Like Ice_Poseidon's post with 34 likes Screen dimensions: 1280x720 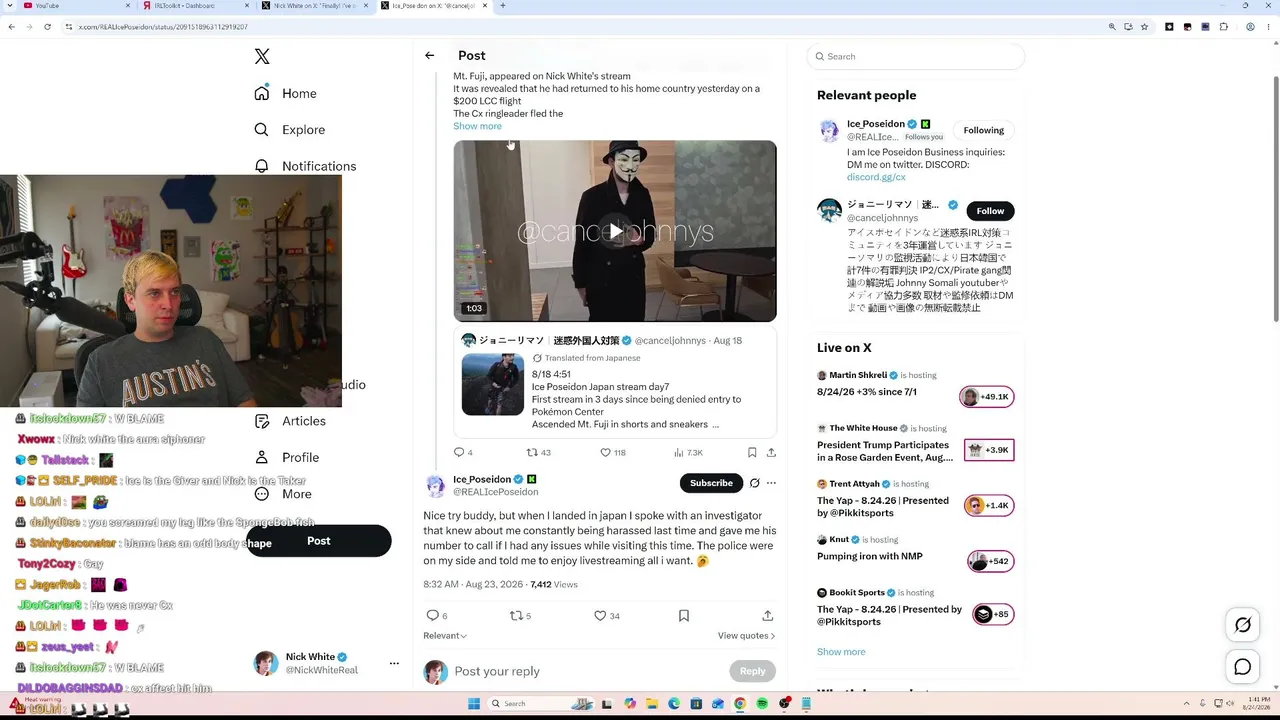point(607,616)
